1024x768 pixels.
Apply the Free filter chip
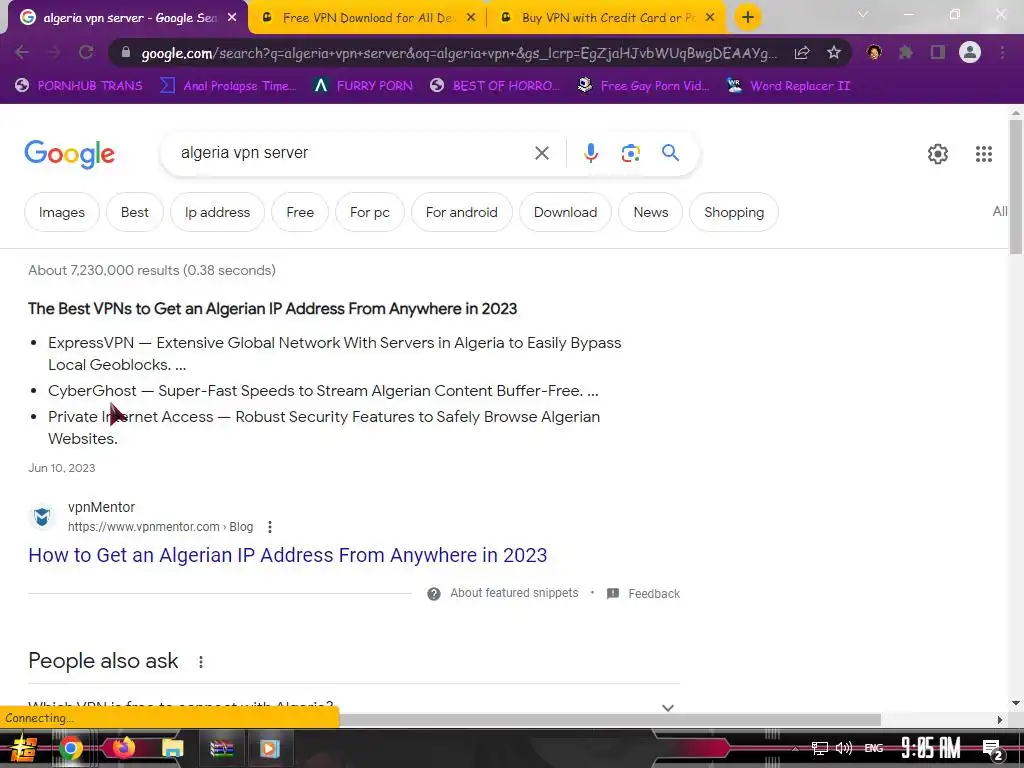click(x=300, y=212)
